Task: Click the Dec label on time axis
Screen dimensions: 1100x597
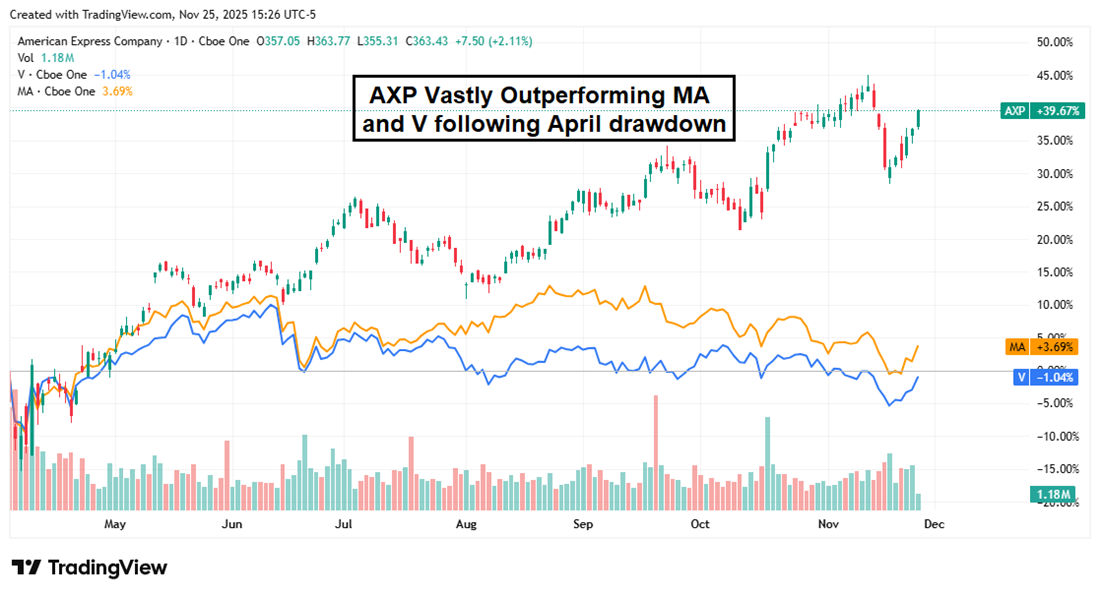Action: coord(932,523)
